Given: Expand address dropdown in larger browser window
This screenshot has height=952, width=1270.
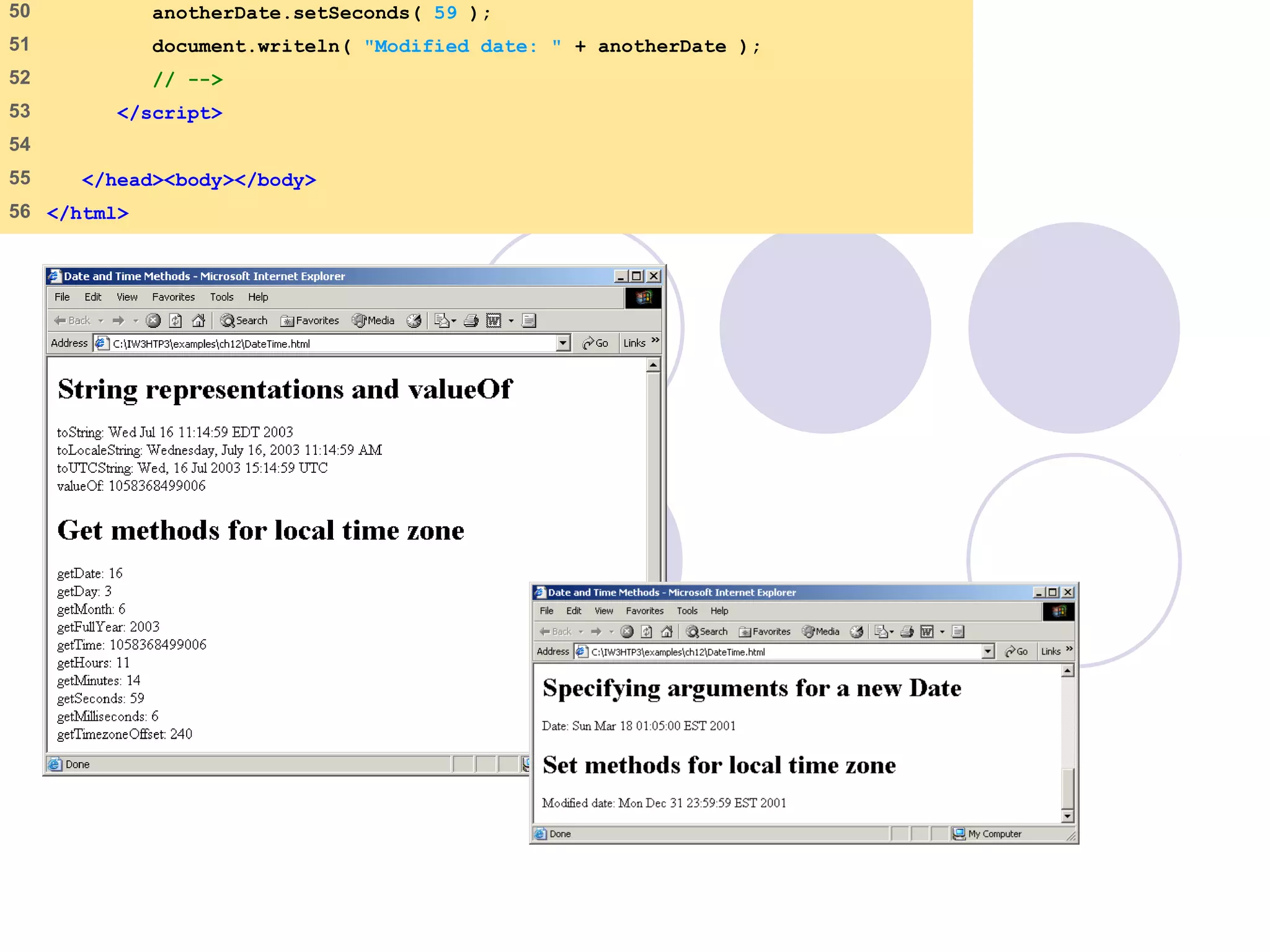Looking at the screenshot, I should pos(562,343).
